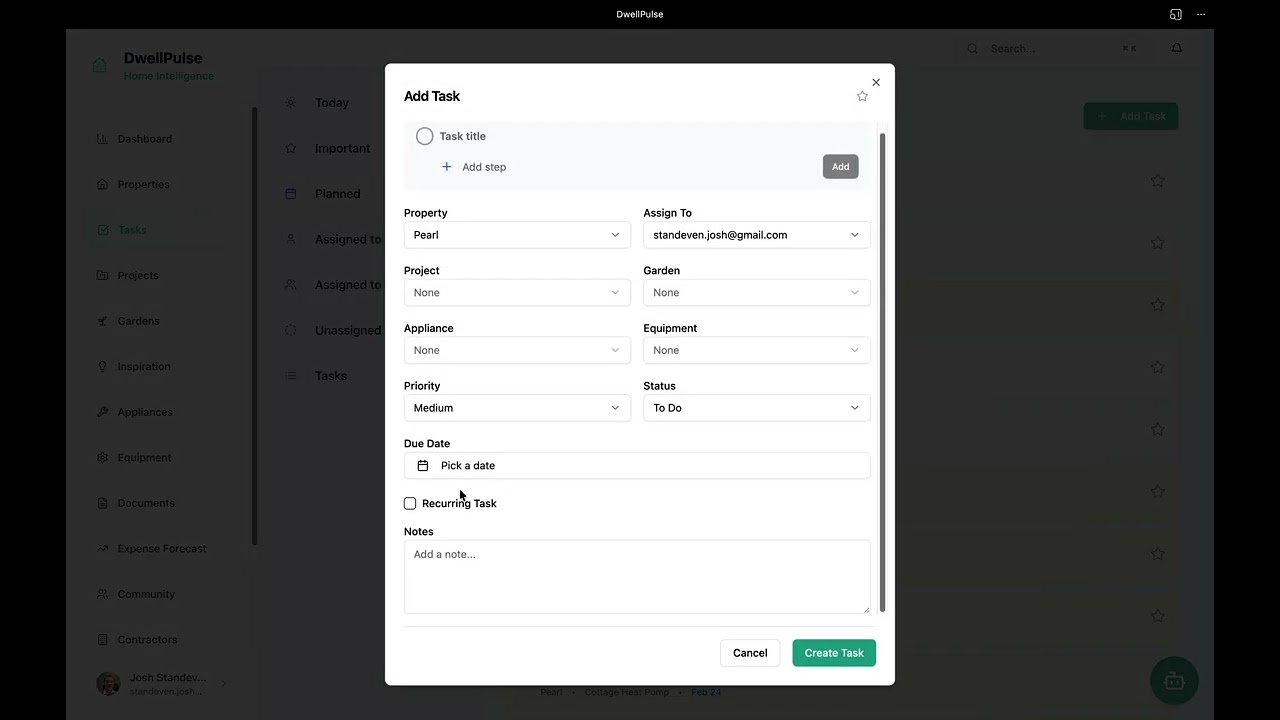Viewport: 1280px width, 720px height.
Task: Click the Documents file icon
Action: point(102,503)
